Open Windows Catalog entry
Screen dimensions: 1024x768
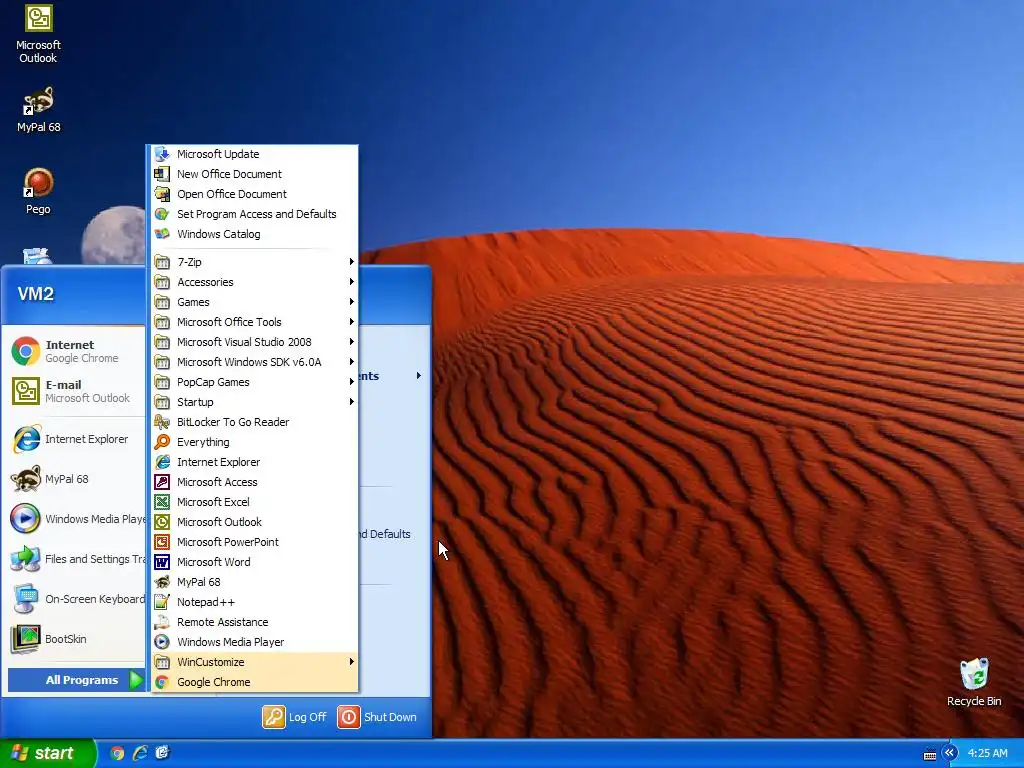pos(255,234)
